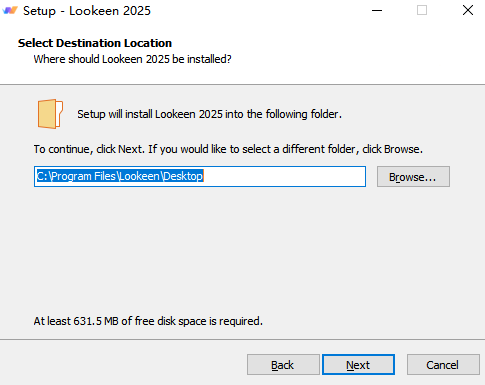Close the setup wizard with the X

(x=468, y=10)
